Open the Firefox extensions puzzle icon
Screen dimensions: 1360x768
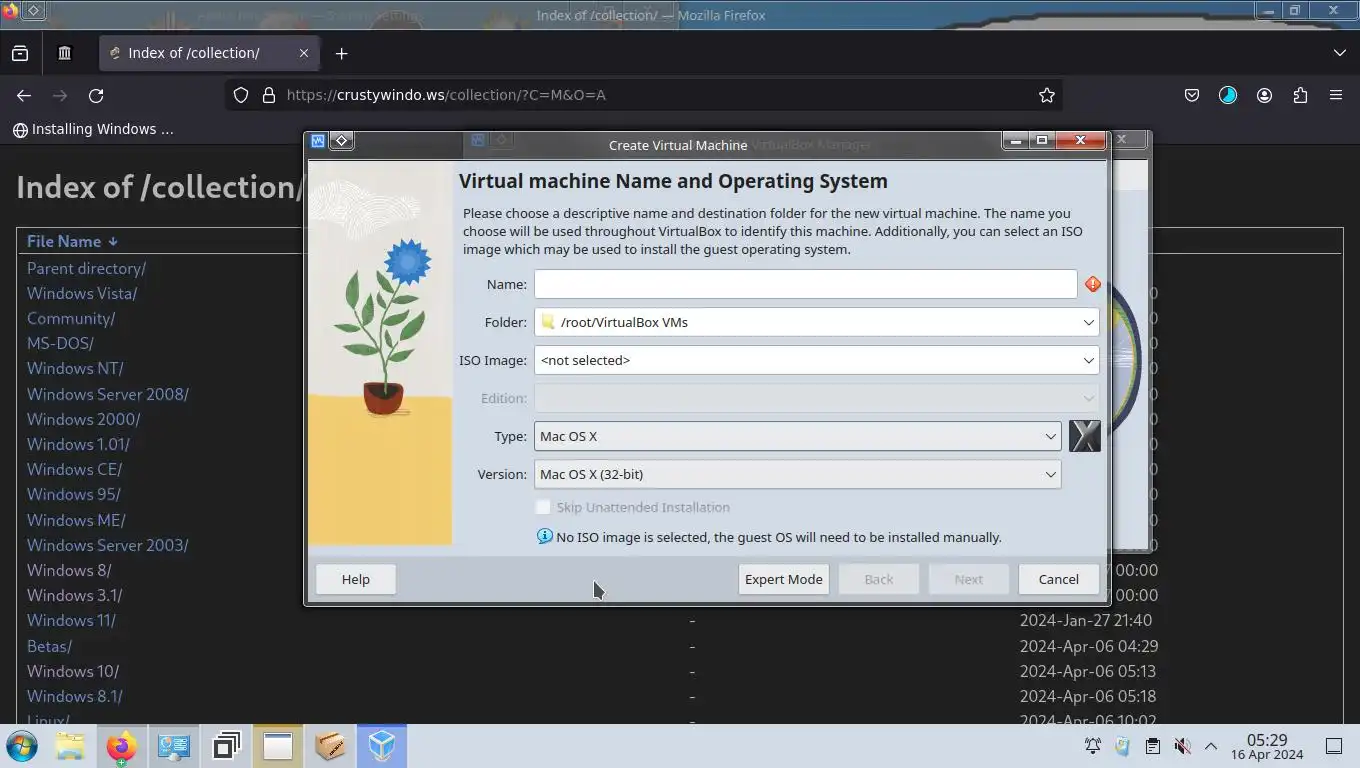(x=1300, y=95)
